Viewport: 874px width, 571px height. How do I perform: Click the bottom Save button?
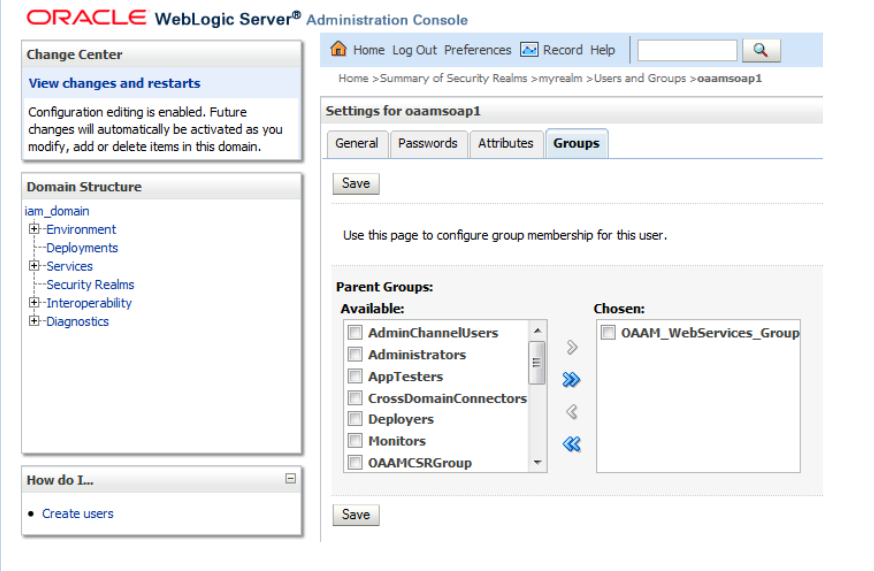pyautogui.click(x=356, y=515)
